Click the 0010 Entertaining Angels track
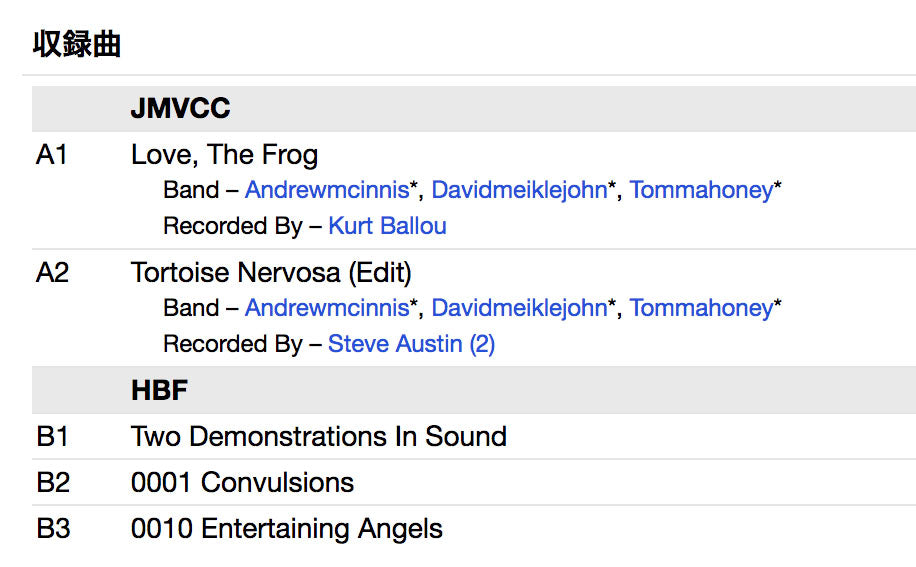 (x=286, y=528)
